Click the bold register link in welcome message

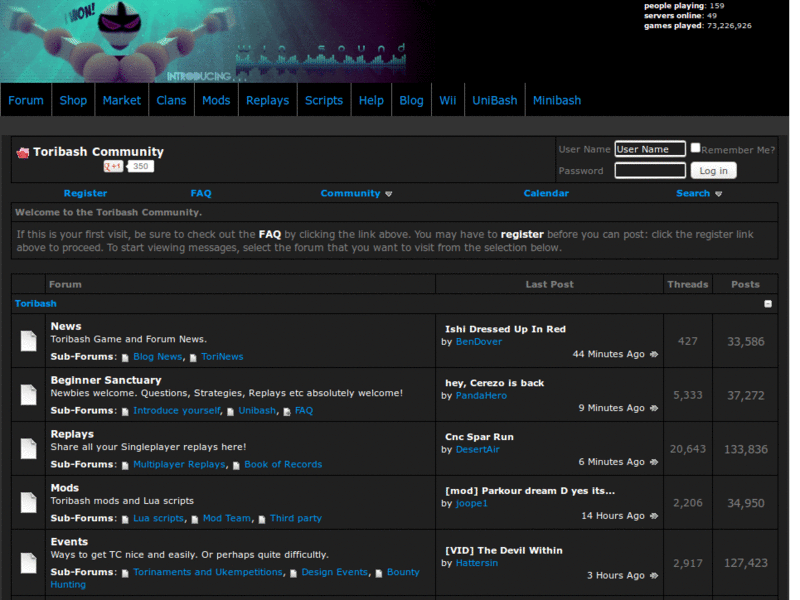(x=522, y=234)
